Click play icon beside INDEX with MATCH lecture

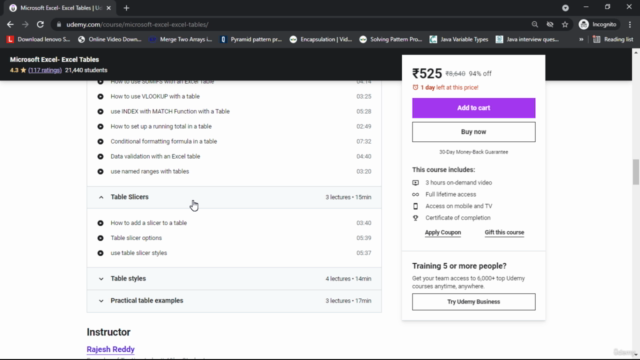[100, 111]
